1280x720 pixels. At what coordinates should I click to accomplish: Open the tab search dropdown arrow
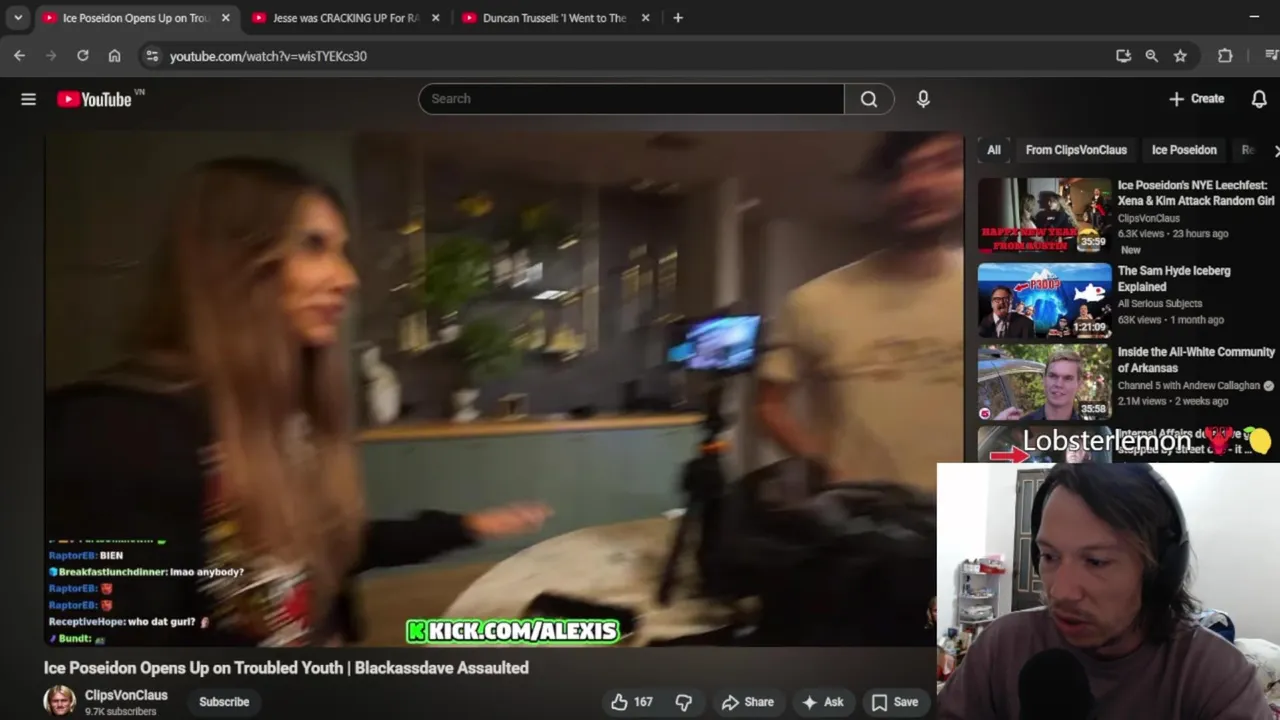tap(18, 18)
